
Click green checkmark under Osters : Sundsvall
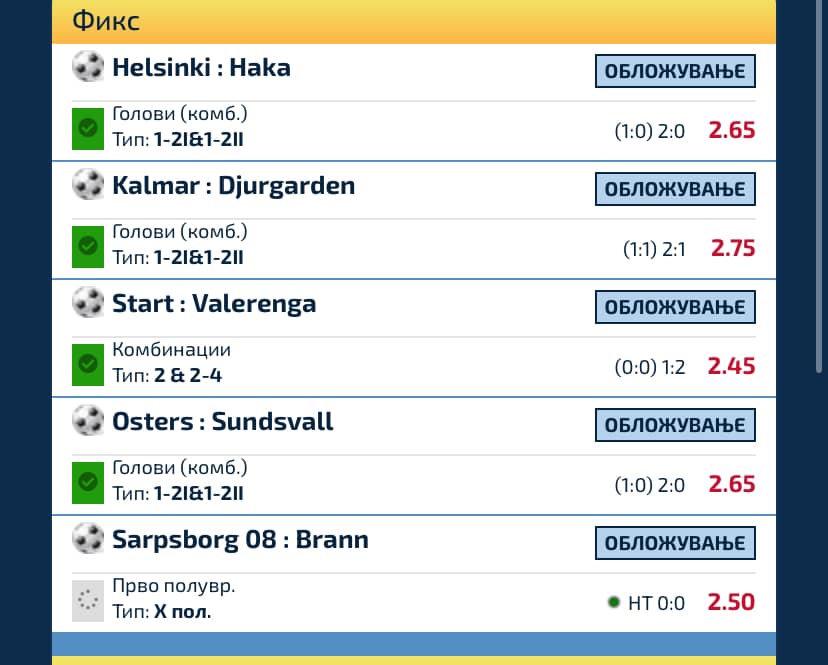88,483
